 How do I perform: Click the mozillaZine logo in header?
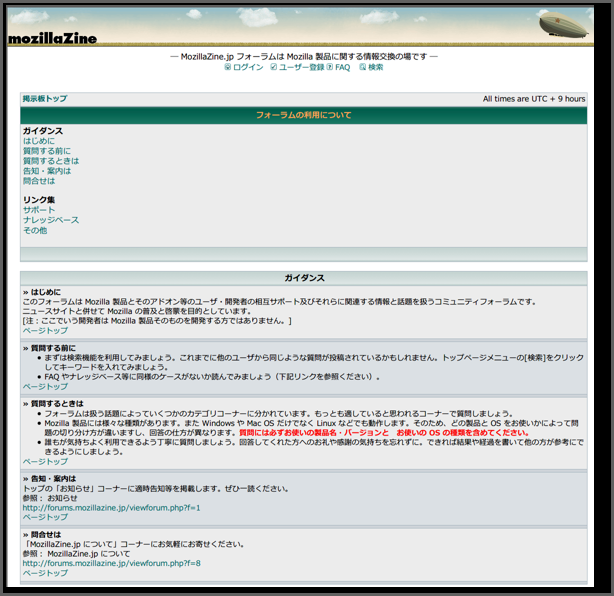[x=52, y=38]
